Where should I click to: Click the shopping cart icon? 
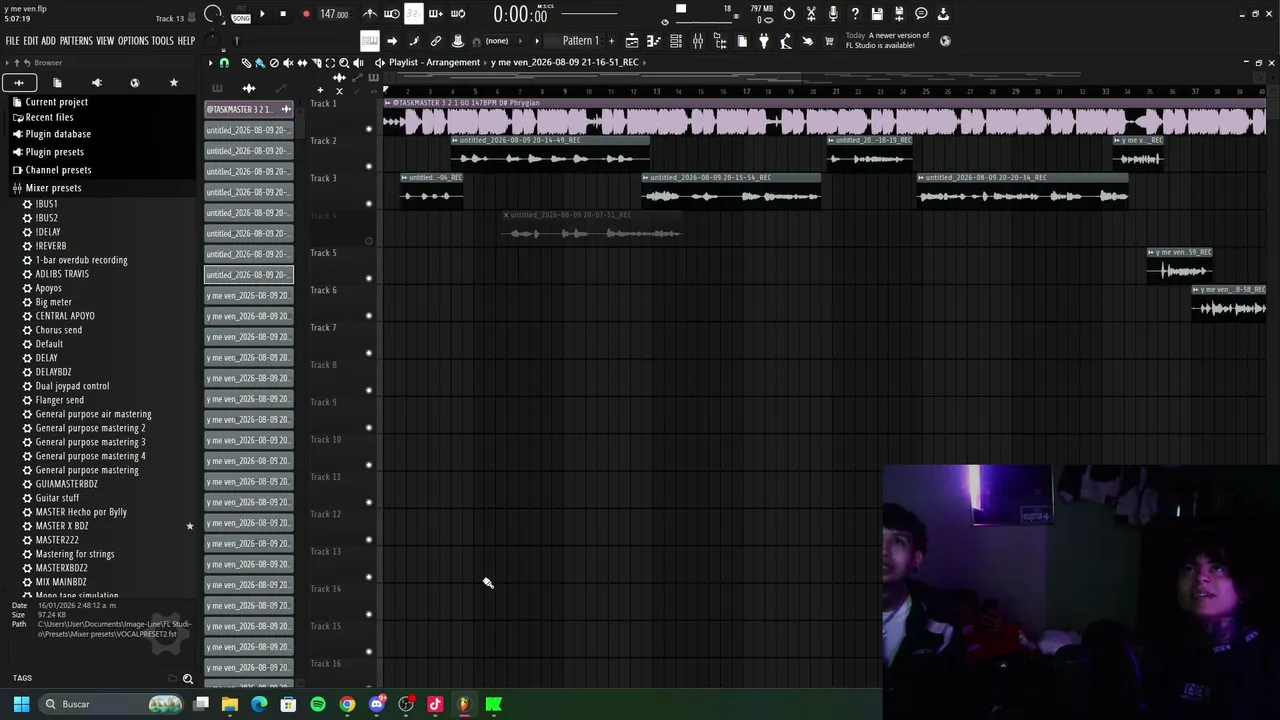pyautogui.click(x=829, y=41)
